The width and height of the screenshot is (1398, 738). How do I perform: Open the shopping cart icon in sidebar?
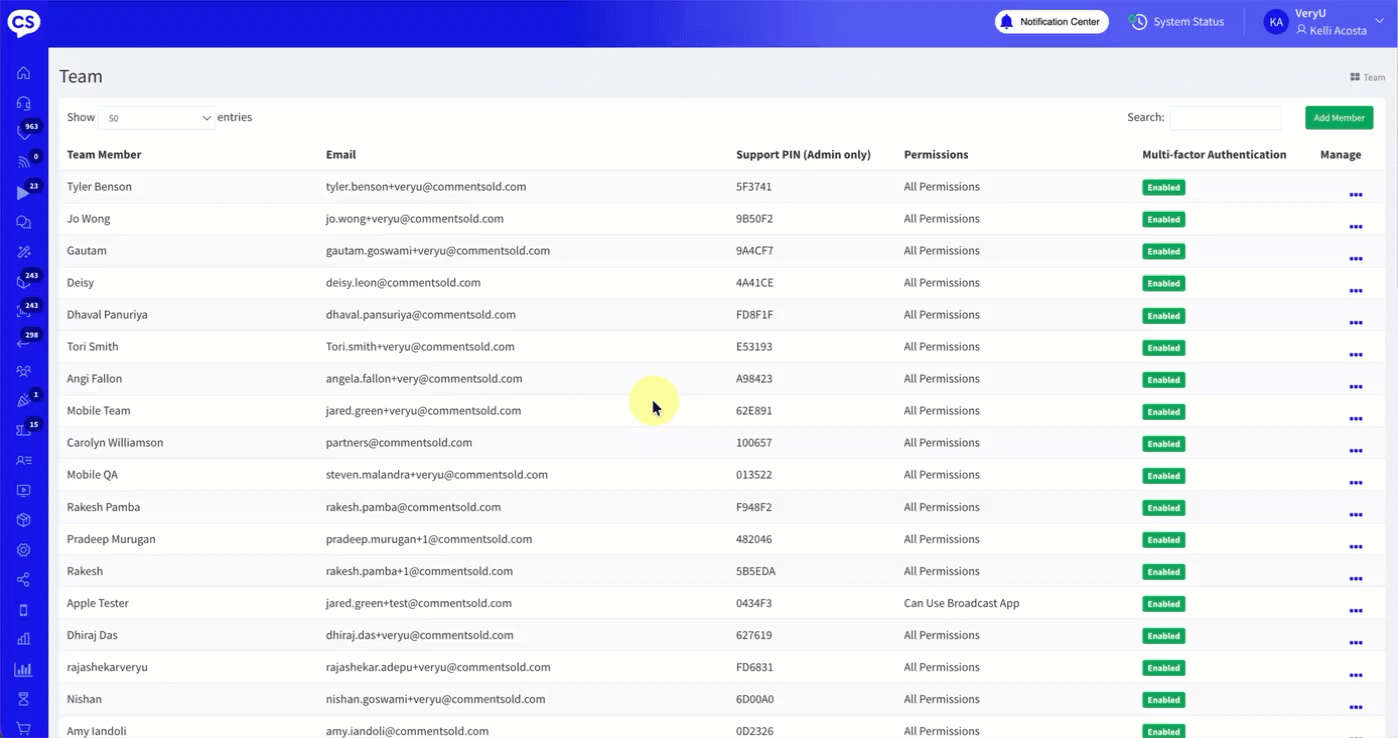pos(23,729)
